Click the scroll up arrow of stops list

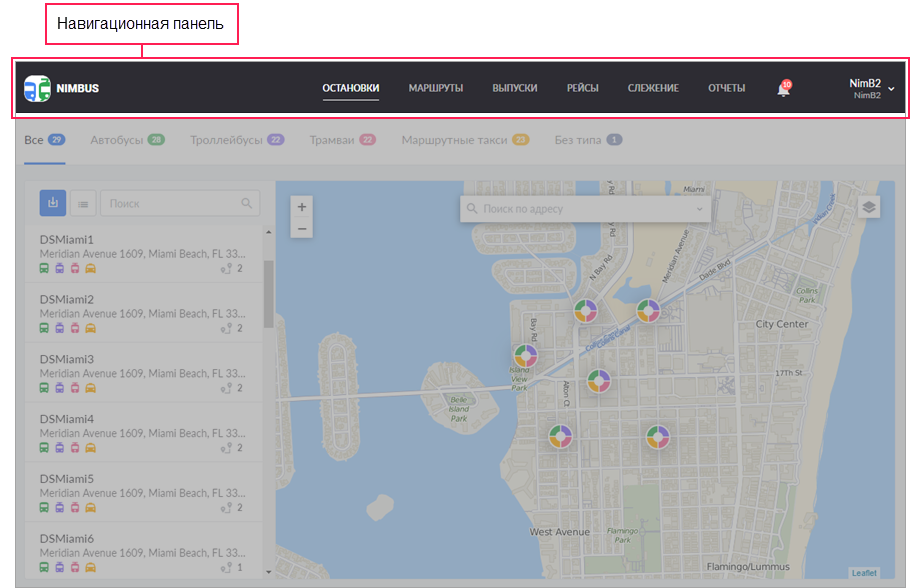pyautogui.click(x=269, y=232)
